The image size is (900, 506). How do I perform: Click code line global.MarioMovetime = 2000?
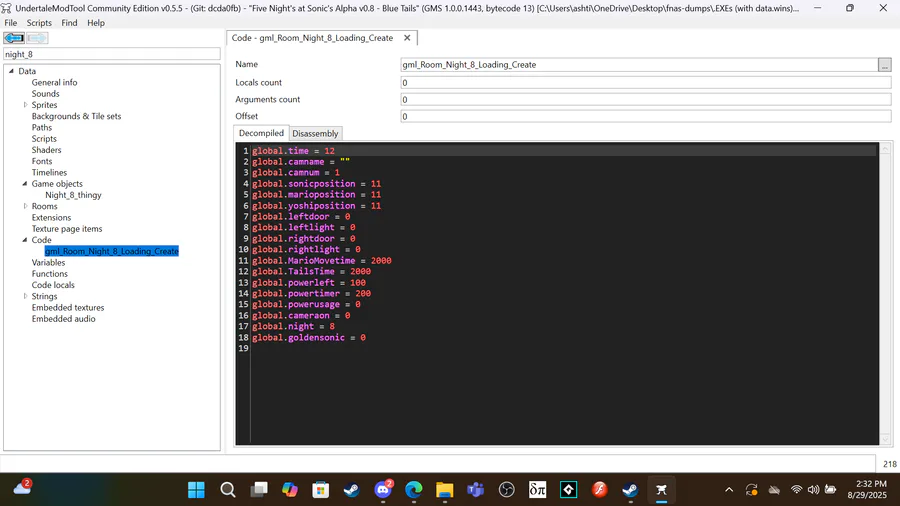coord(321,260)
